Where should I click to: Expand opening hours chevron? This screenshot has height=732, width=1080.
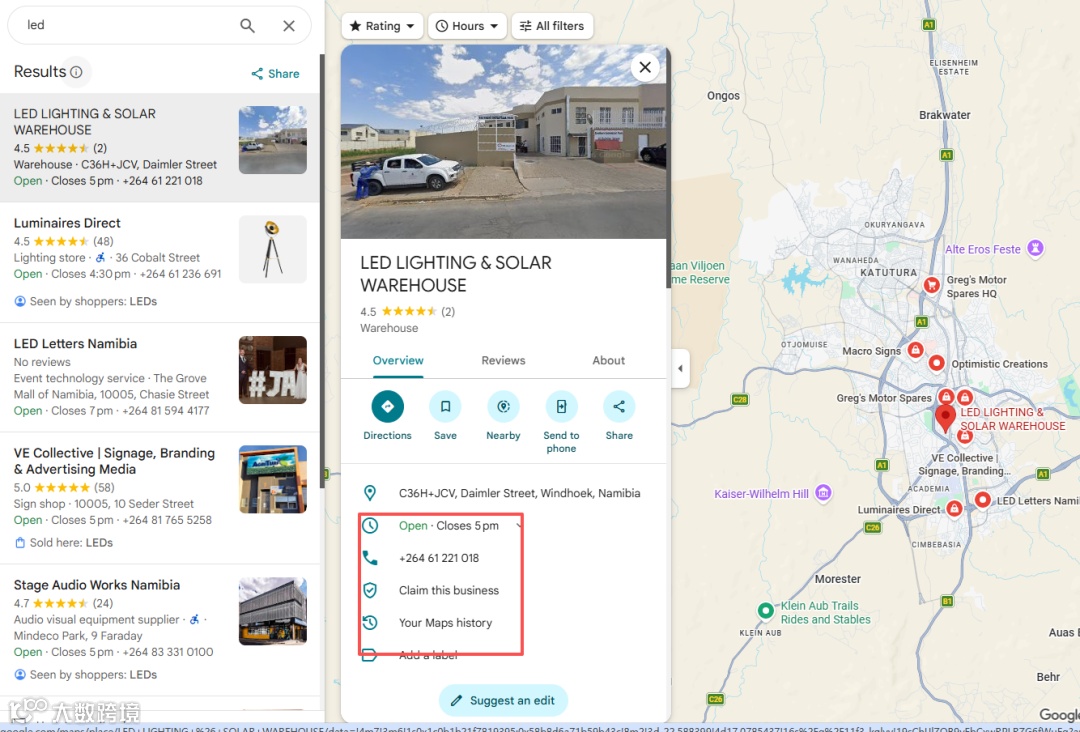(518, 525)
